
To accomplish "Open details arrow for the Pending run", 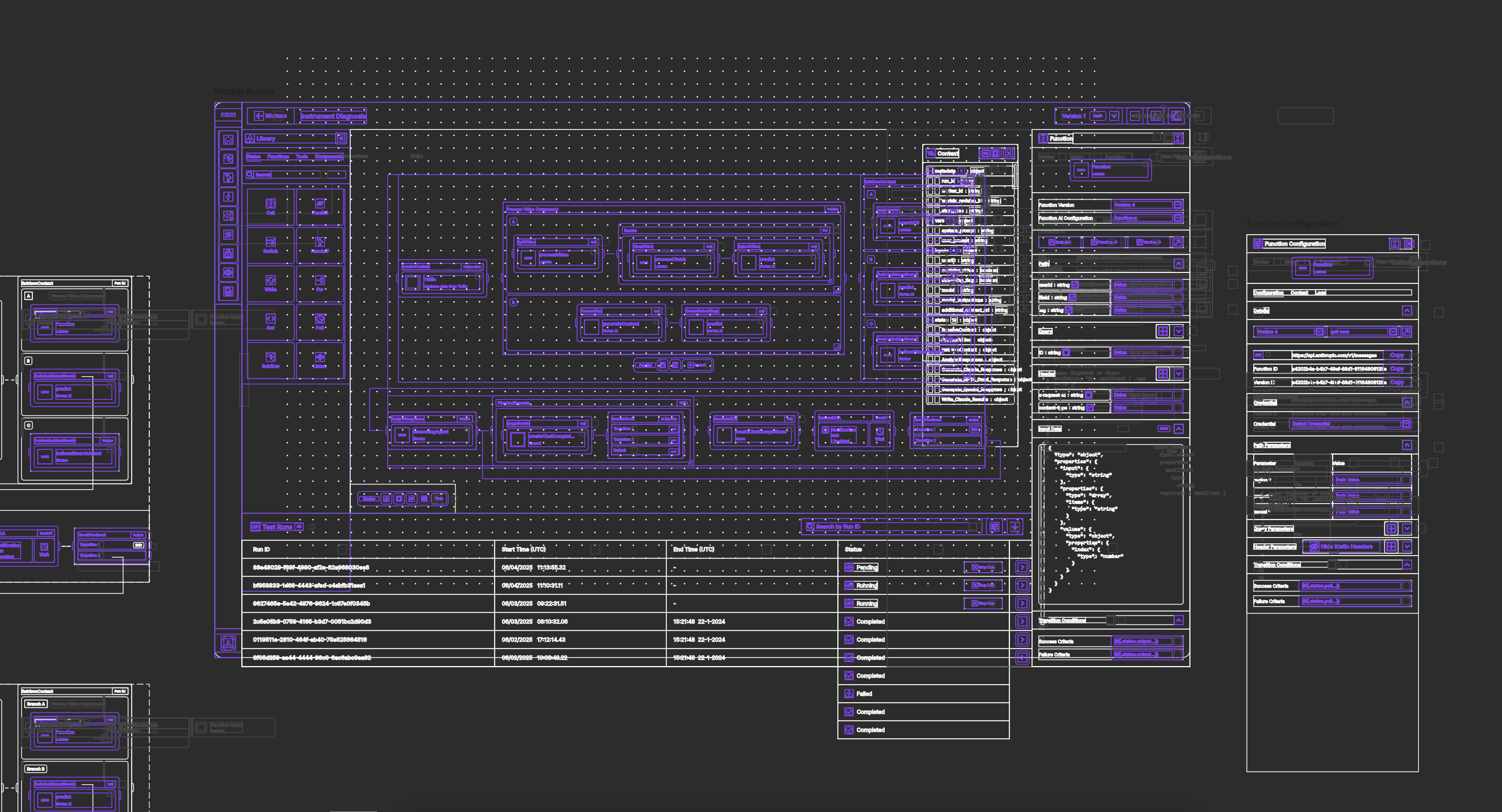I will point(1022,567).
